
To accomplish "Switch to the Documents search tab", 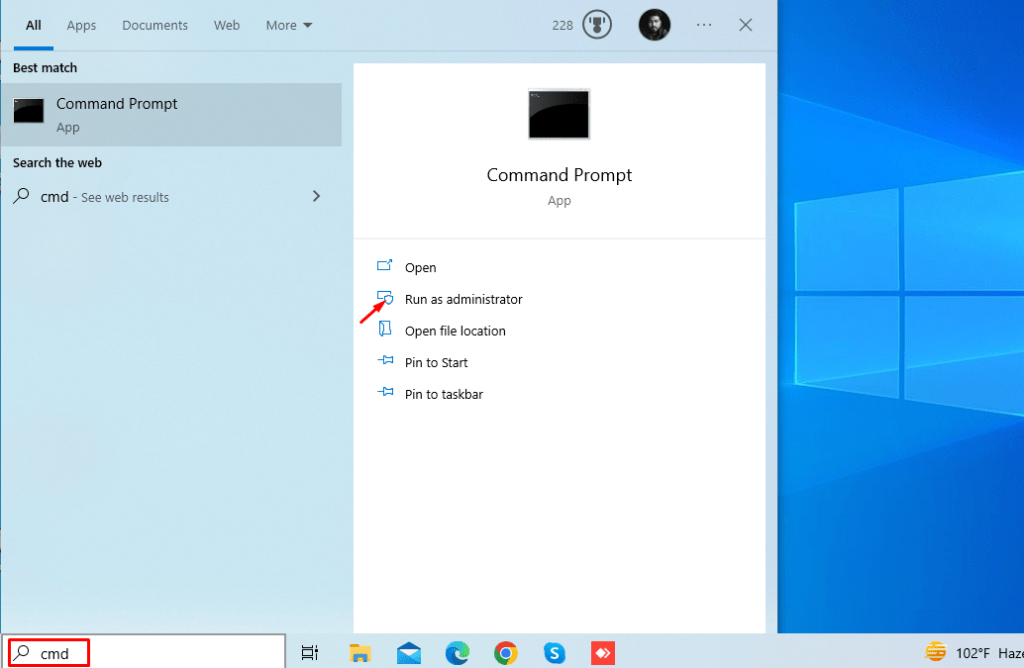I will coord(155,25).
